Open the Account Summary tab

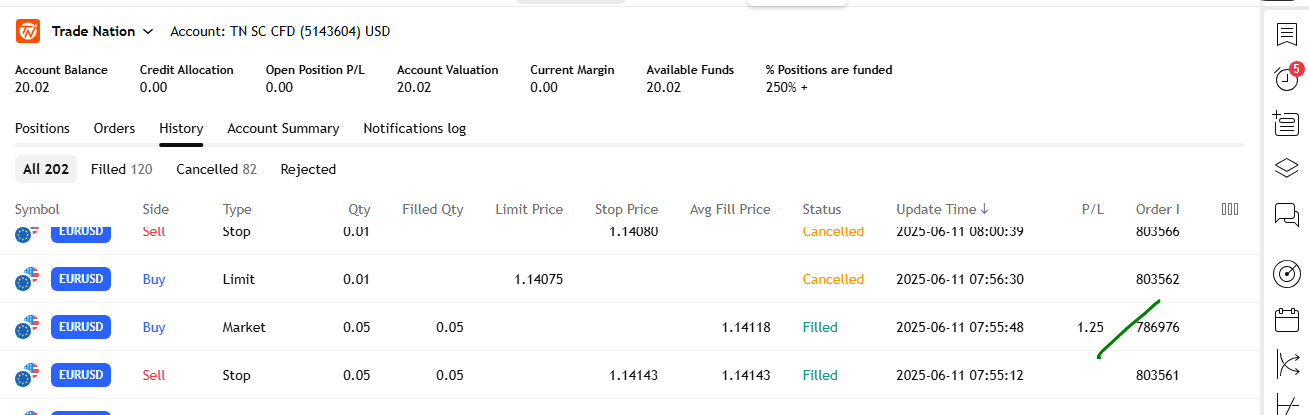point(283,128)
